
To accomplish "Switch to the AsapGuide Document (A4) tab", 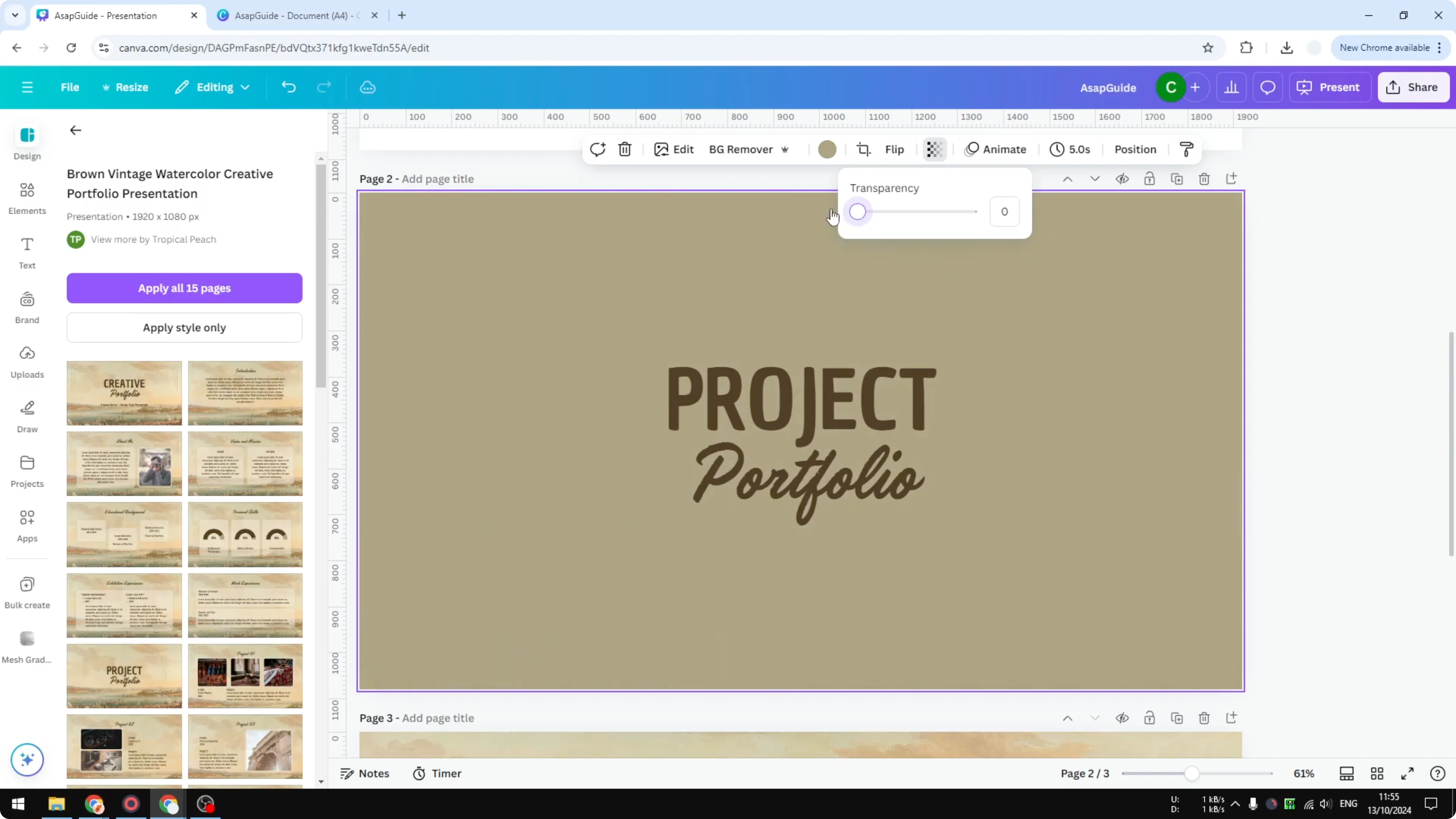I will (x=294, y=15).
